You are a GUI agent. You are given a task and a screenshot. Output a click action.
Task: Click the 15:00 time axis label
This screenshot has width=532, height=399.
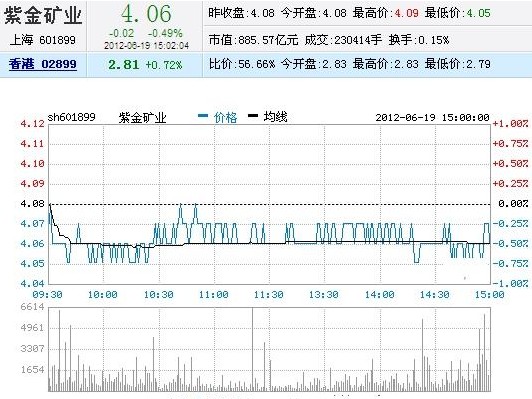[x=490, y=294]
